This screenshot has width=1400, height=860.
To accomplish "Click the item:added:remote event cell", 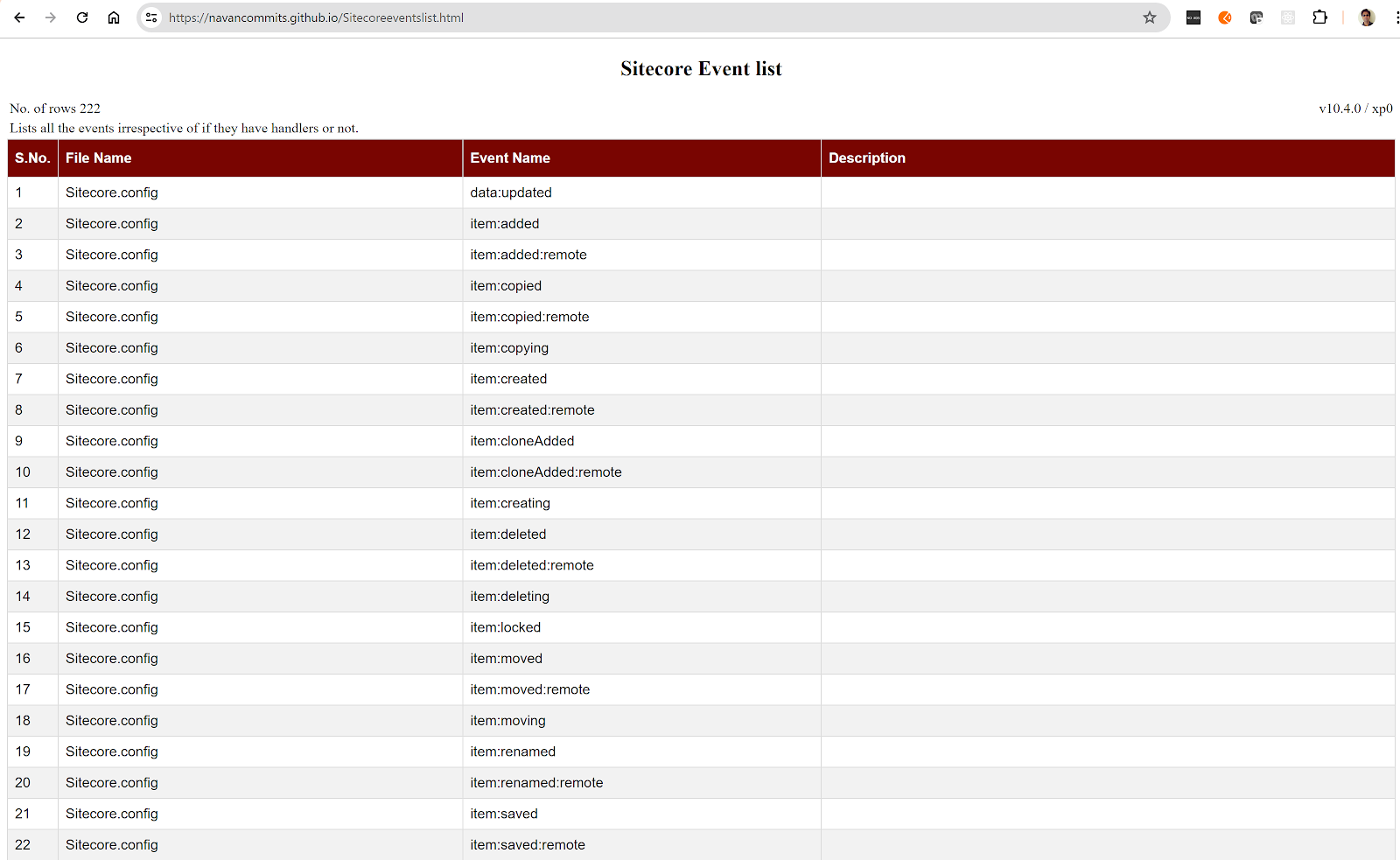I will pyautogui.click(x=642, y=255).
